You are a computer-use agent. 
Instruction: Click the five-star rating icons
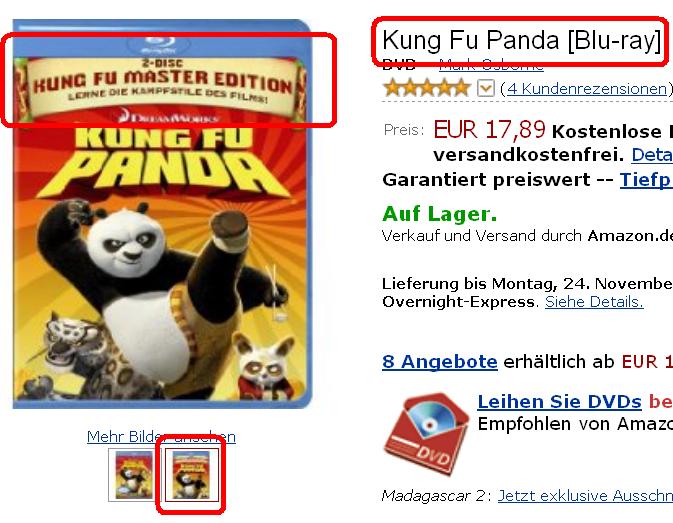tap(427, 88)
